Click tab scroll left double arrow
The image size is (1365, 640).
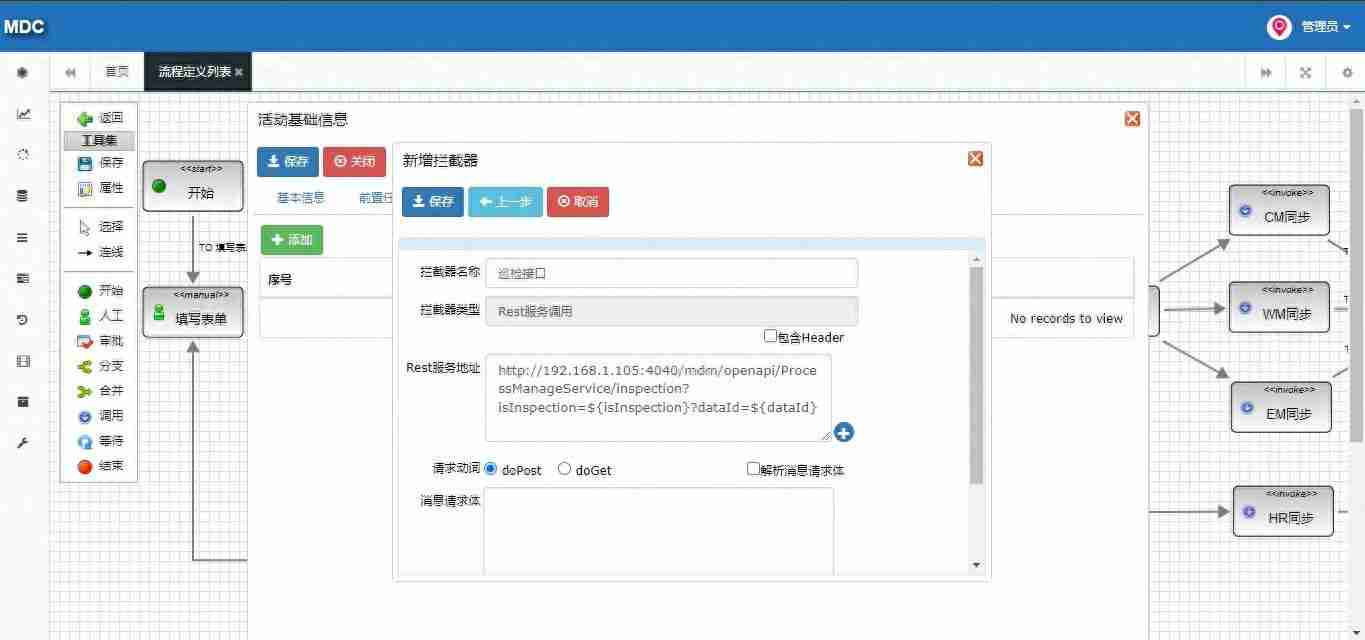70,72
